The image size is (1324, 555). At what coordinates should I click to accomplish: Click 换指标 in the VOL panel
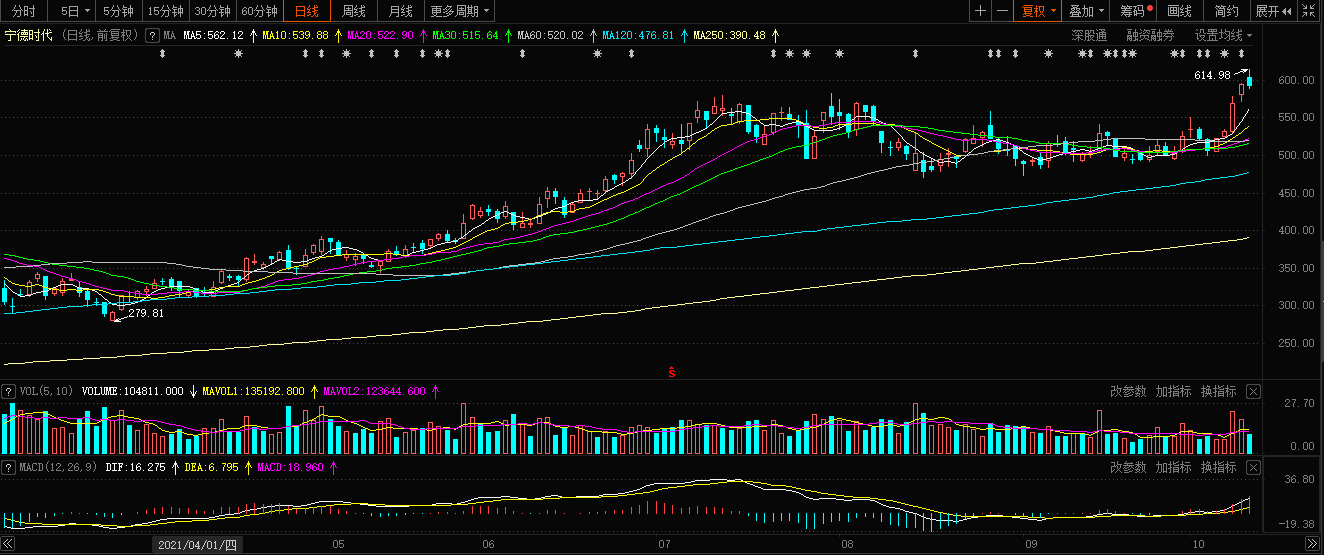point(1218,391)
